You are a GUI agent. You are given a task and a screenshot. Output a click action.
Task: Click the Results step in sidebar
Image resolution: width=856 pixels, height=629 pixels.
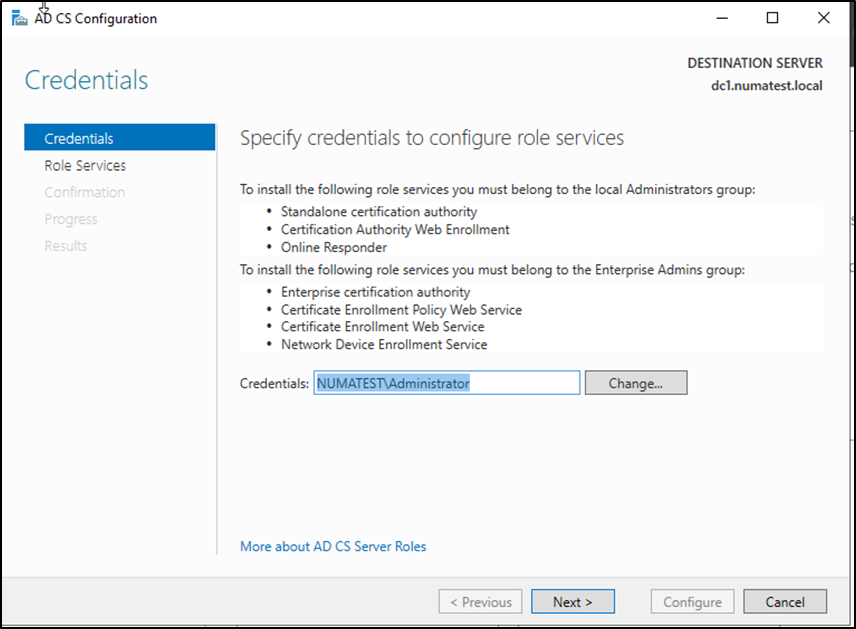point(66,246)
